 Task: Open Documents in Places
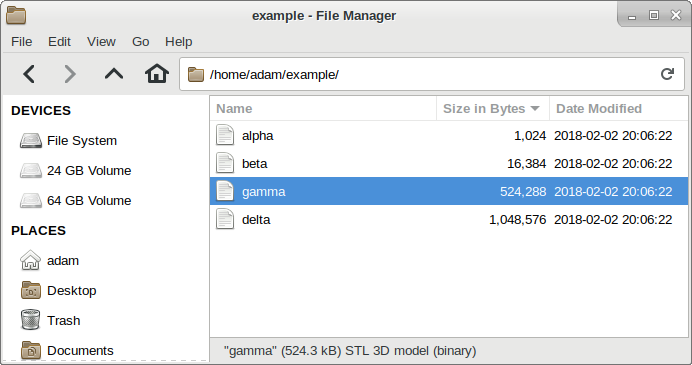tap(80, 351)
